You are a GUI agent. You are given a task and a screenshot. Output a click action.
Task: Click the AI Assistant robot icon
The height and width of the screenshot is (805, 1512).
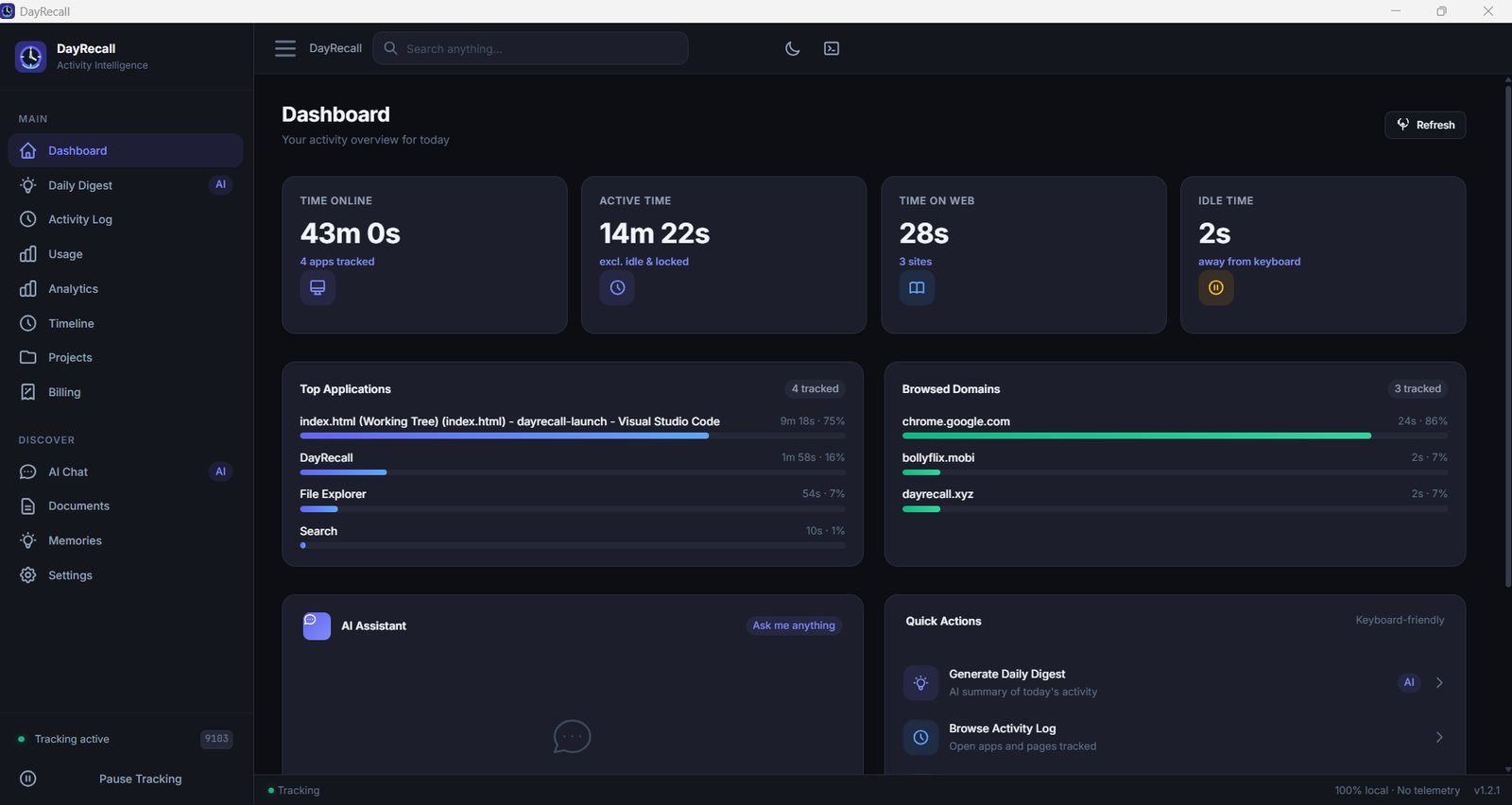click(317, 625)
